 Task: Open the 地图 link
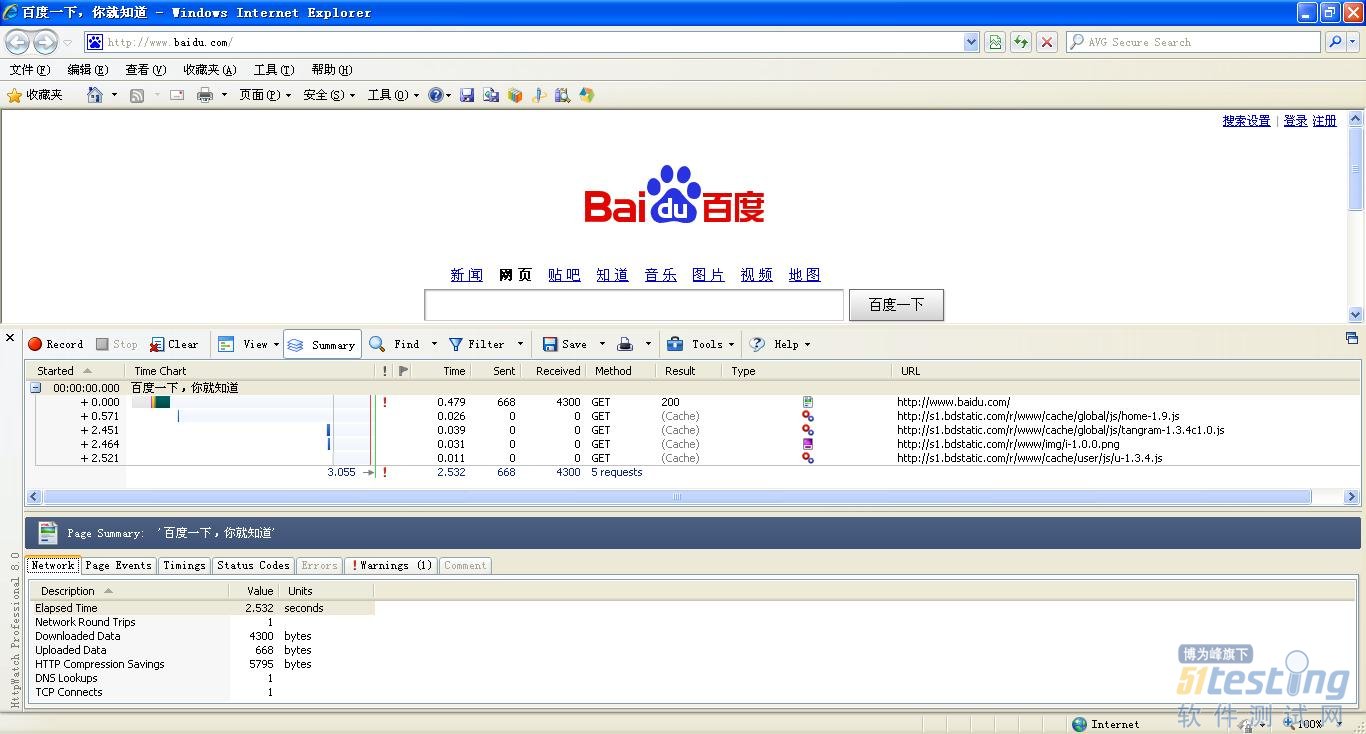pyautogui.click(x=804, y=275)
